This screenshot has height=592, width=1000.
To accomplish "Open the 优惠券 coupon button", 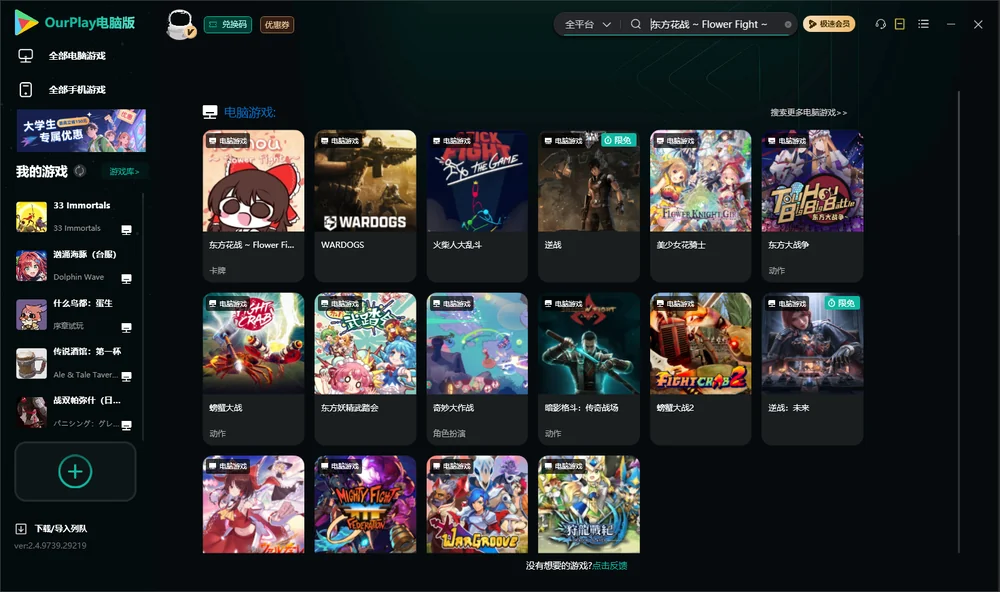I will pos(277,25).
